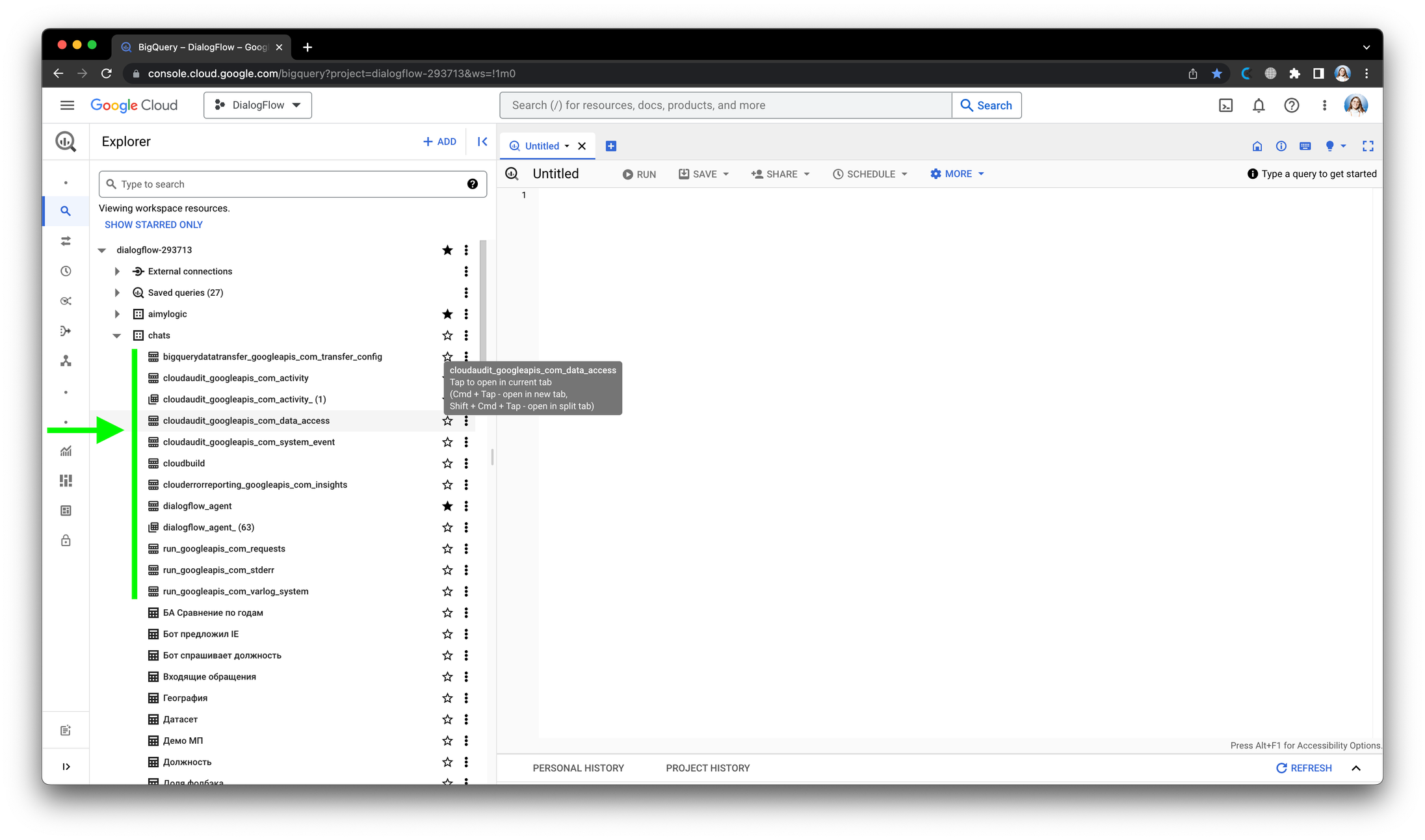Open actions menu for cloudbuild table

point(466,464)
